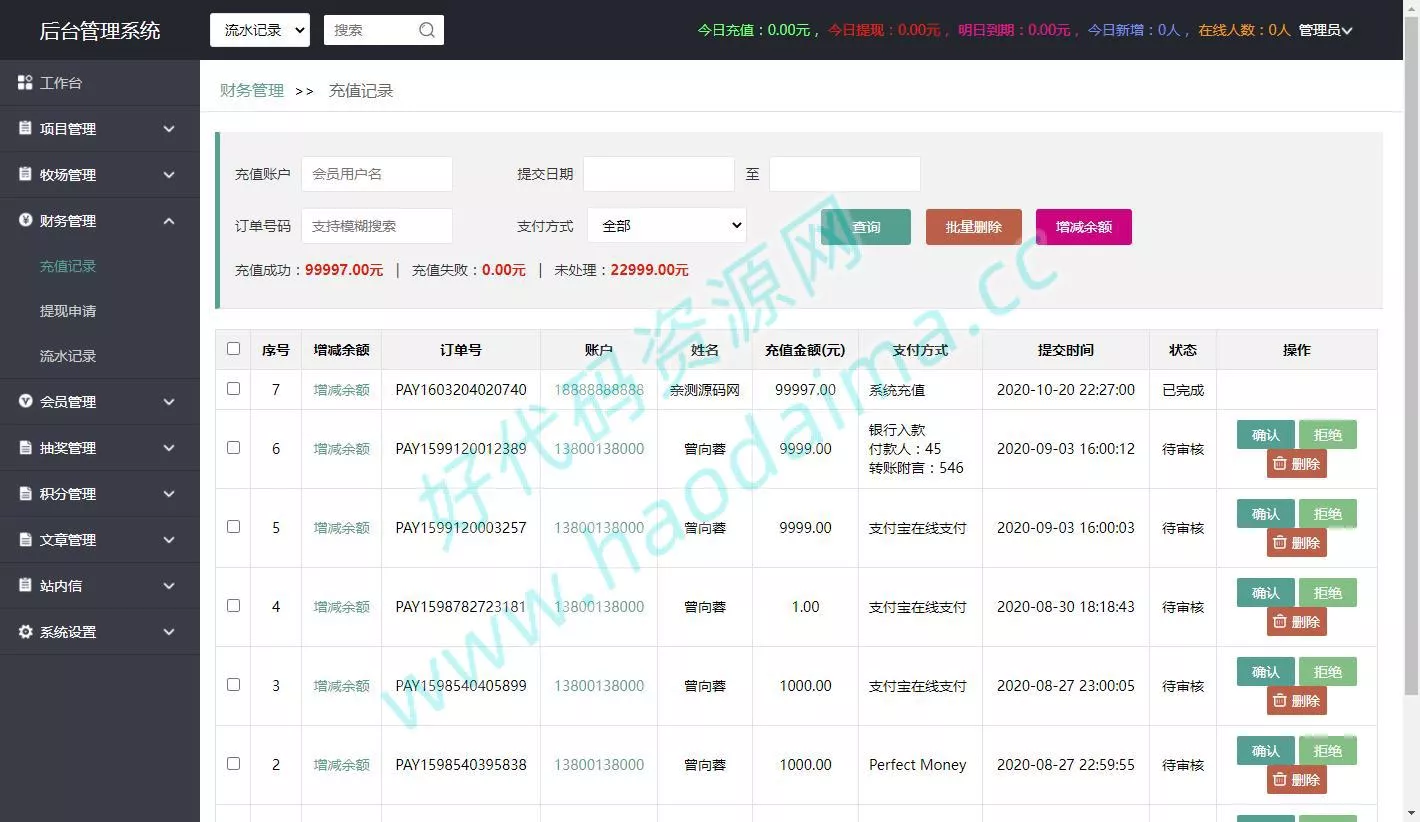Toggle the select-all checkbox in table header
This screenshot has width=1420, height=822.
[x=233, y=349]
